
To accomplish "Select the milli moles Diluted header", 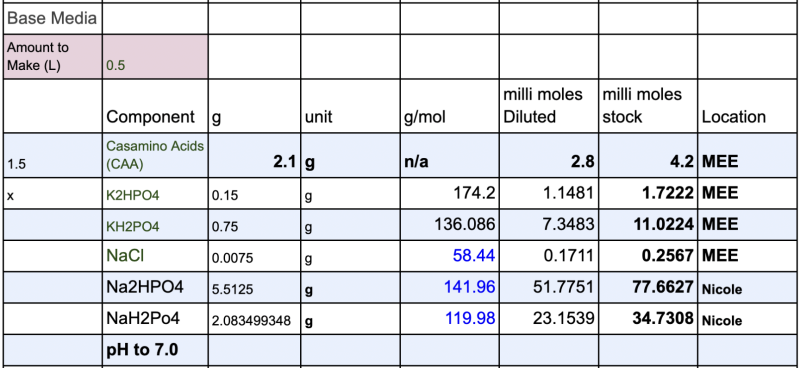I will click(x=548, y=106).
